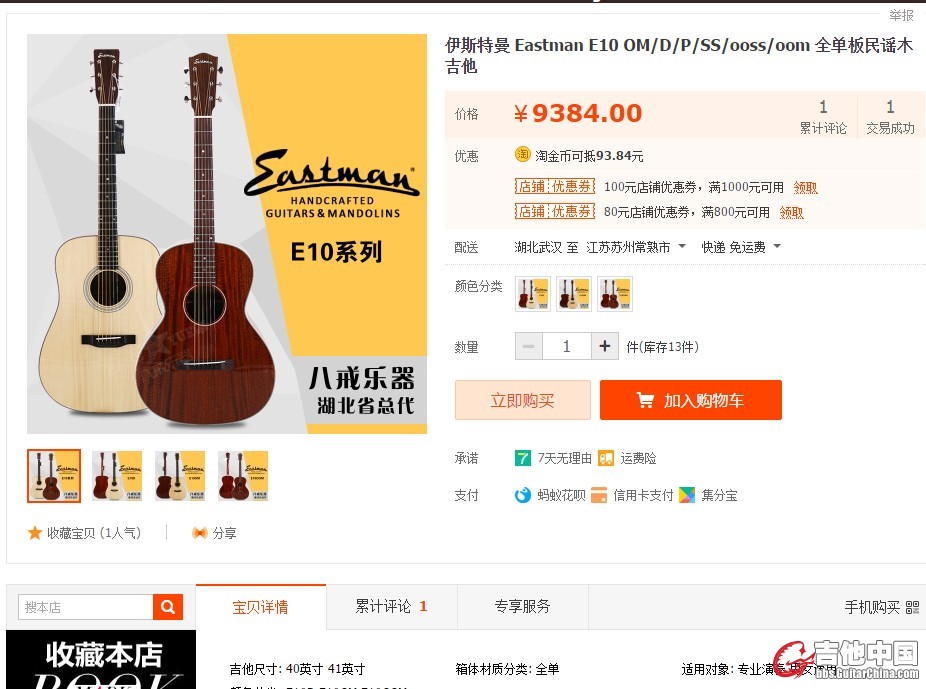Image resolution: width=926 pixels, height=689 pixels.
Task: Increase quantity with the plus button
Action: tap(605, 346)
